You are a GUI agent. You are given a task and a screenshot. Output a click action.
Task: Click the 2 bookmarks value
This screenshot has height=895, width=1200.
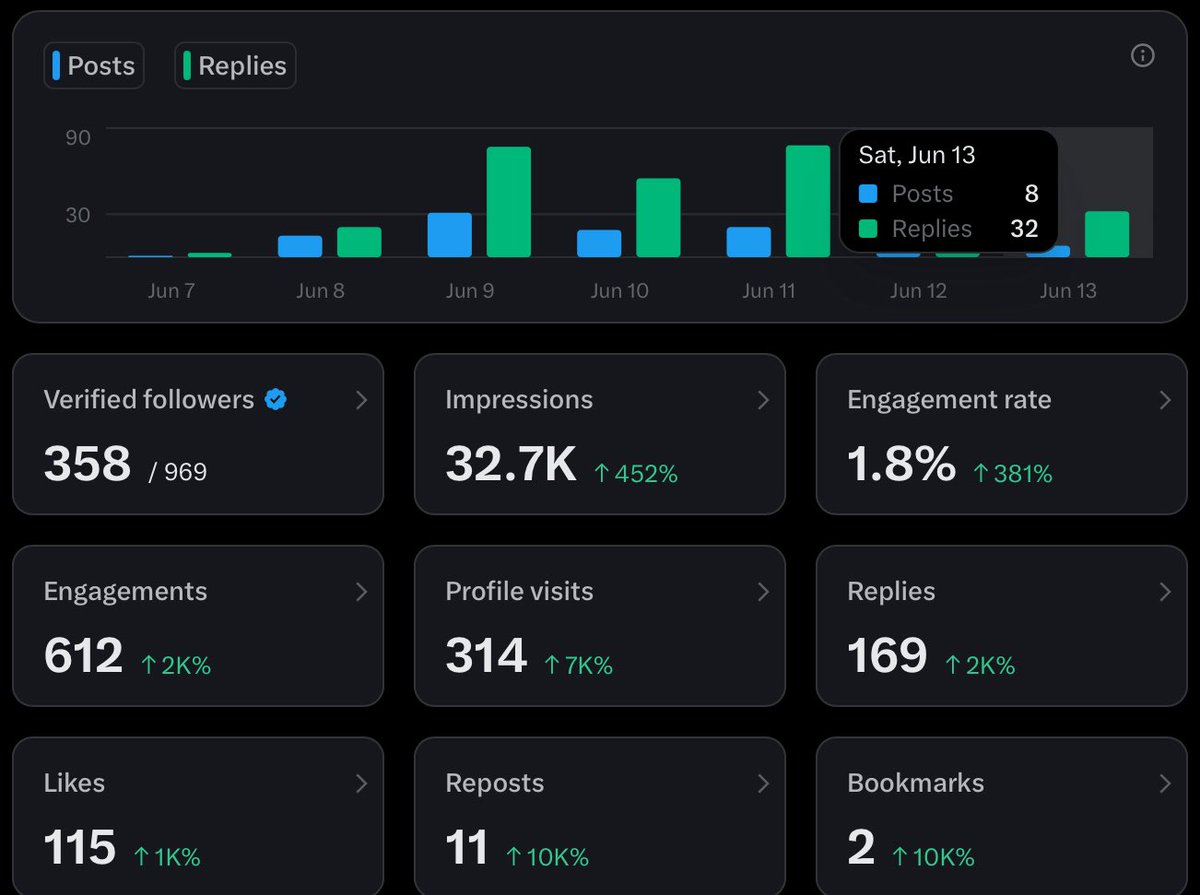[x=861, y=848]
